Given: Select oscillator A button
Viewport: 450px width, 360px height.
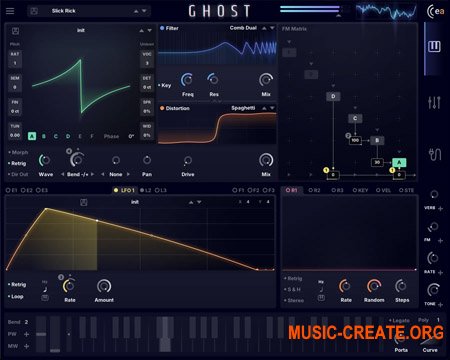Looking at the screenshot, I should tap(32, 136).
